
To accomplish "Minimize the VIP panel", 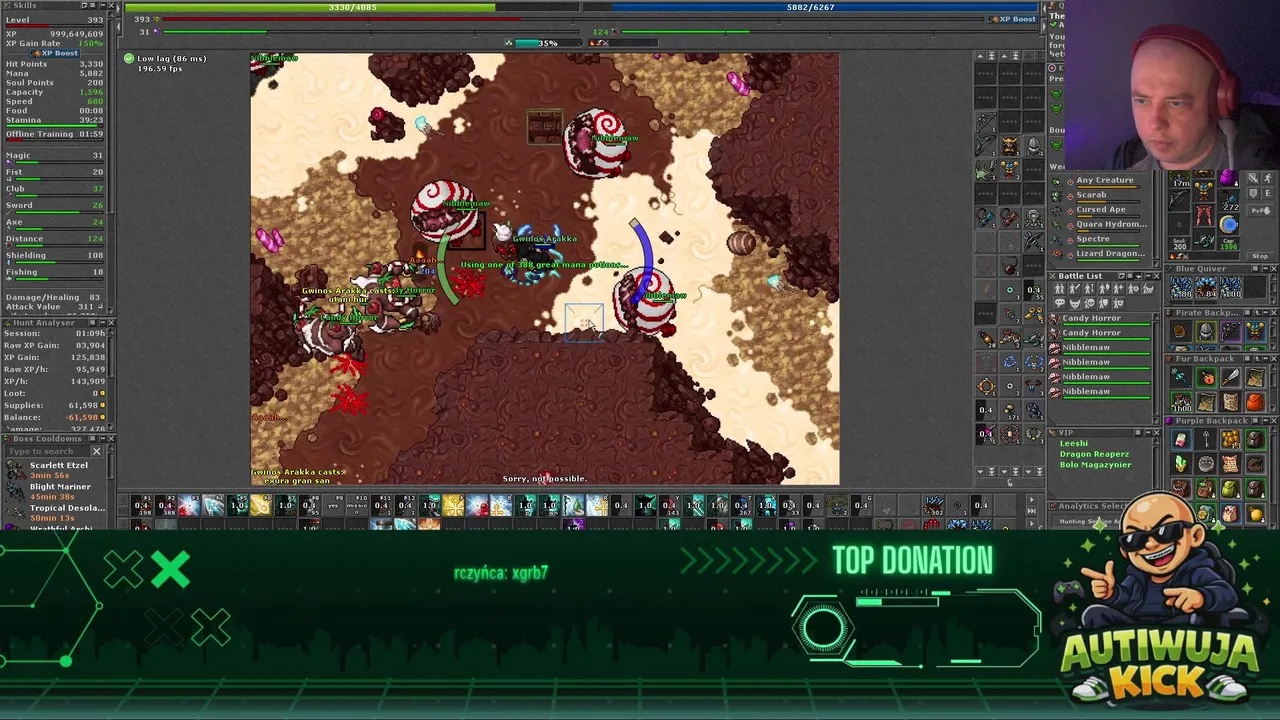I will 1148,432.
